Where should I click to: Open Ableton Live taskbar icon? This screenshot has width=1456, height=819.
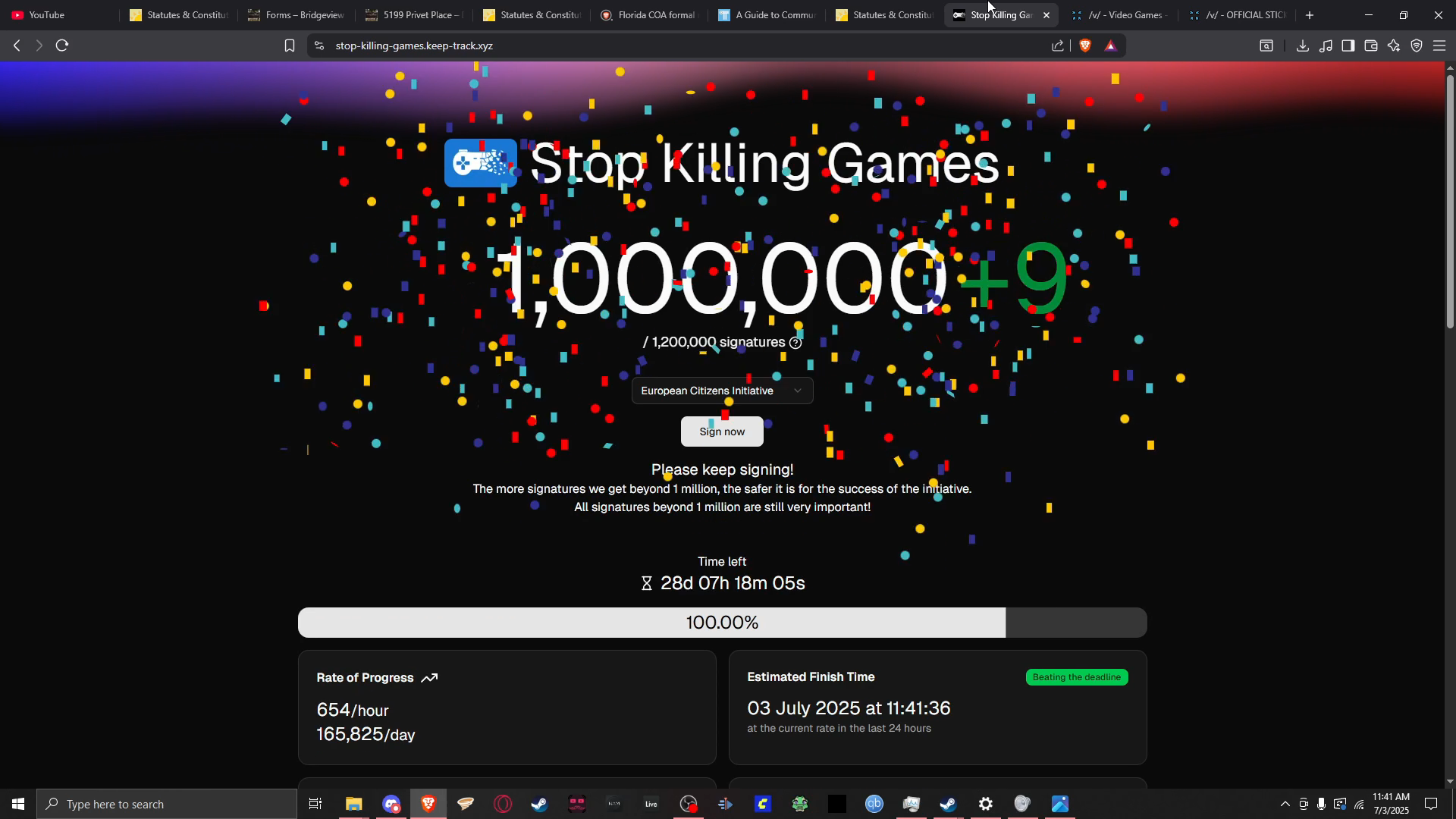pos(651,804)
